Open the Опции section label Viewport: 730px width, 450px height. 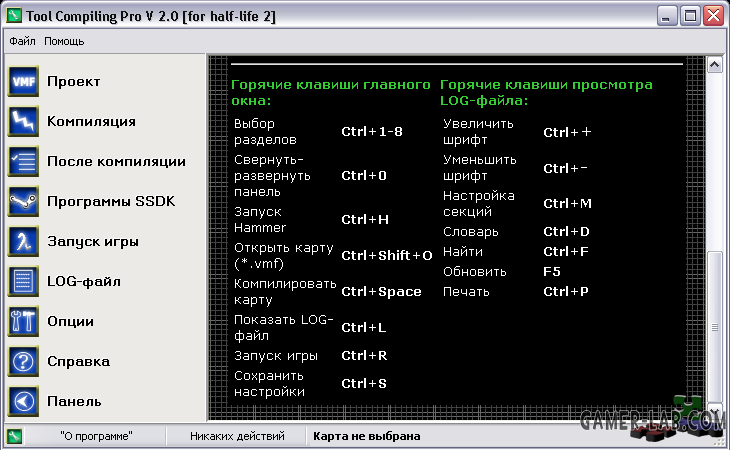pos(70,322)
